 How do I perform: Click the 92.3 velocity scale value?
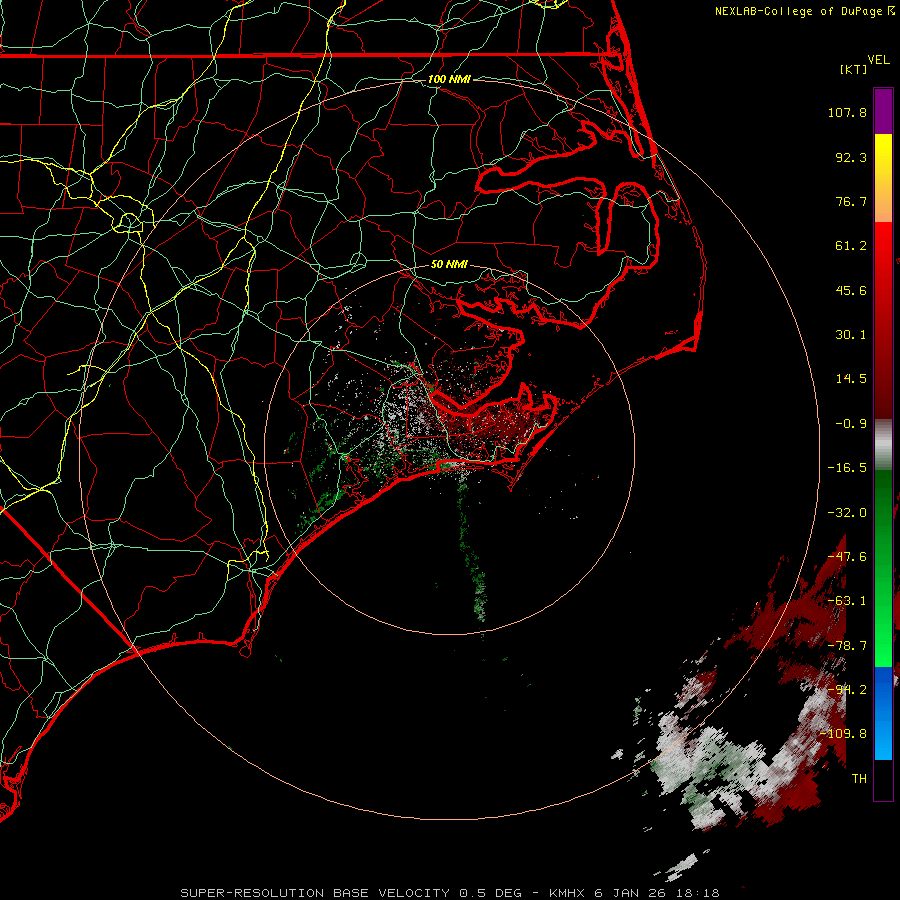pyautogui.click(x=851, y=157)
